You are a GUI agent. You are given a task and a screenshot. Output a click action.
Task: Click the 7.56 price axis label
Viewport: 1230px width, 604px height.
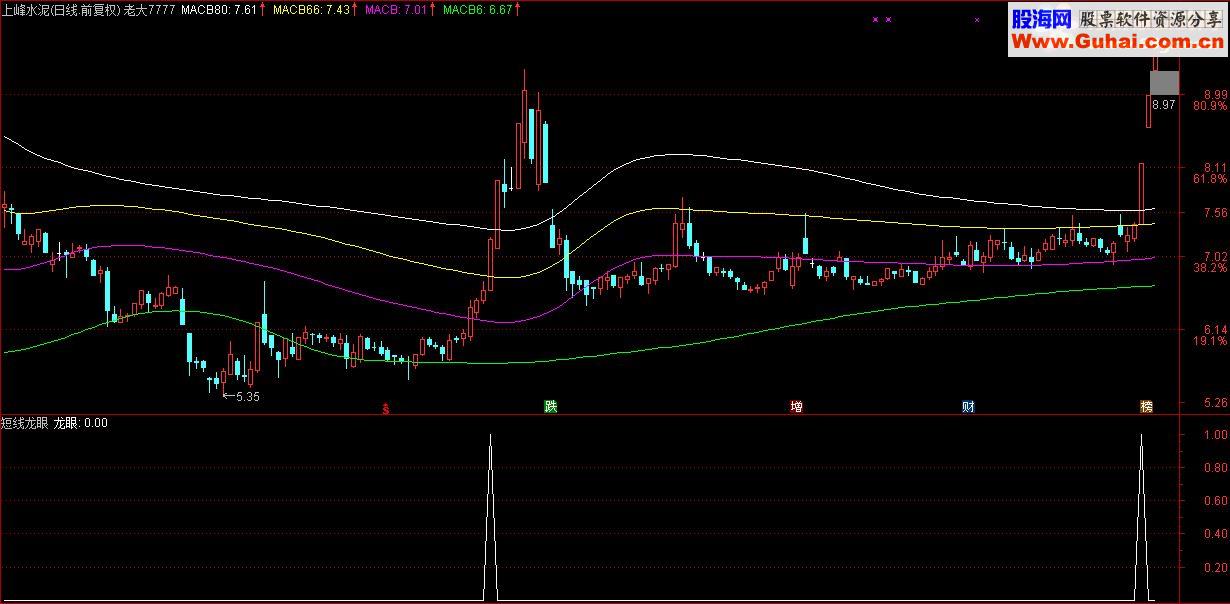click(1215, 213)
